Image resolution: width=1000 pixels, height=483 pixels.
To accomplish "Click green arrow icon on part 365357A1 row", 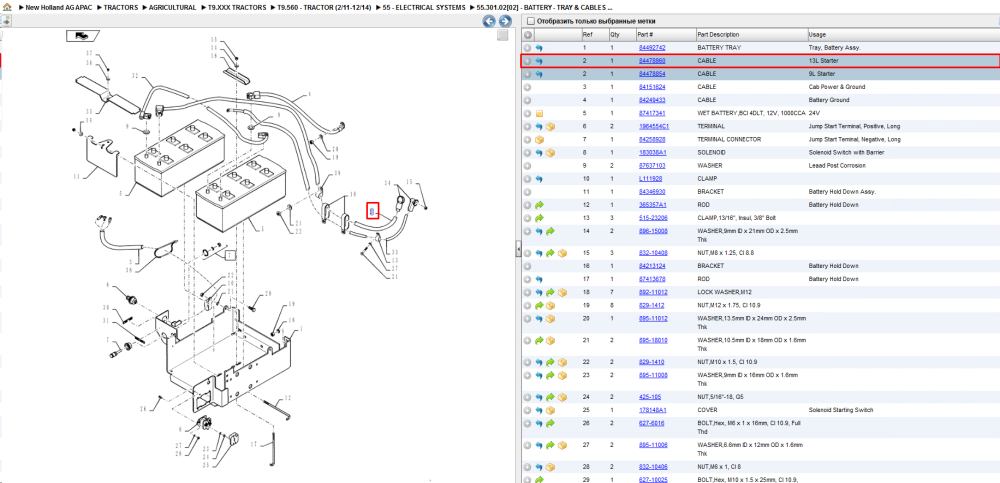I will 539,205.
